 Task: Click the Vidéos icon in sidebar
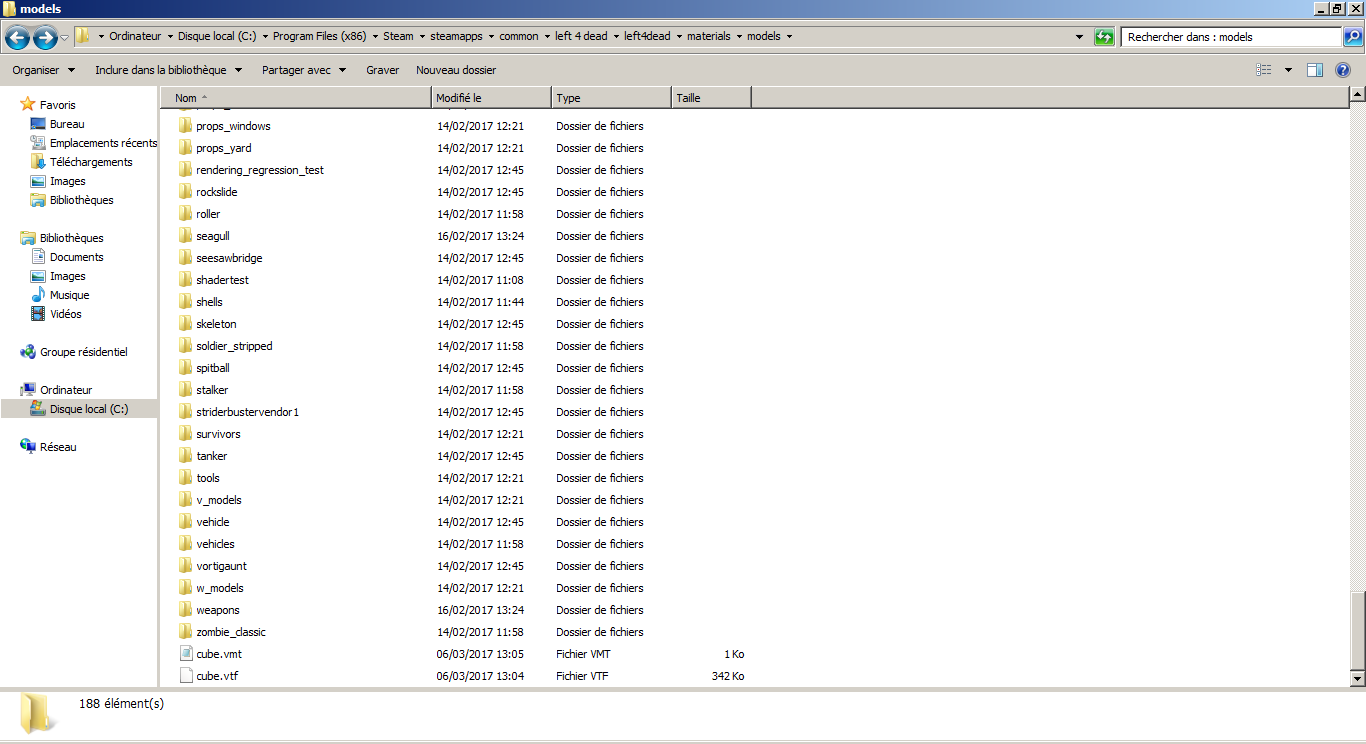(x=38, y=314)
